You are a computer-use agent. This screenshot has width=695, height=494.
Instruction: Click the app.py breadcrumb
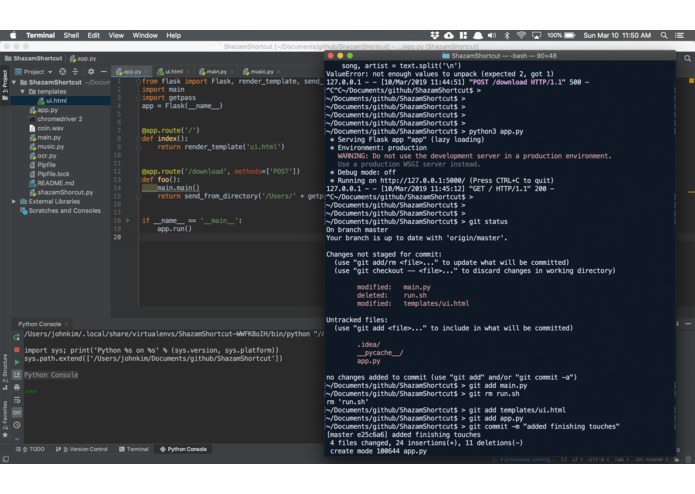pyautogui.click(x=83, y=58)
